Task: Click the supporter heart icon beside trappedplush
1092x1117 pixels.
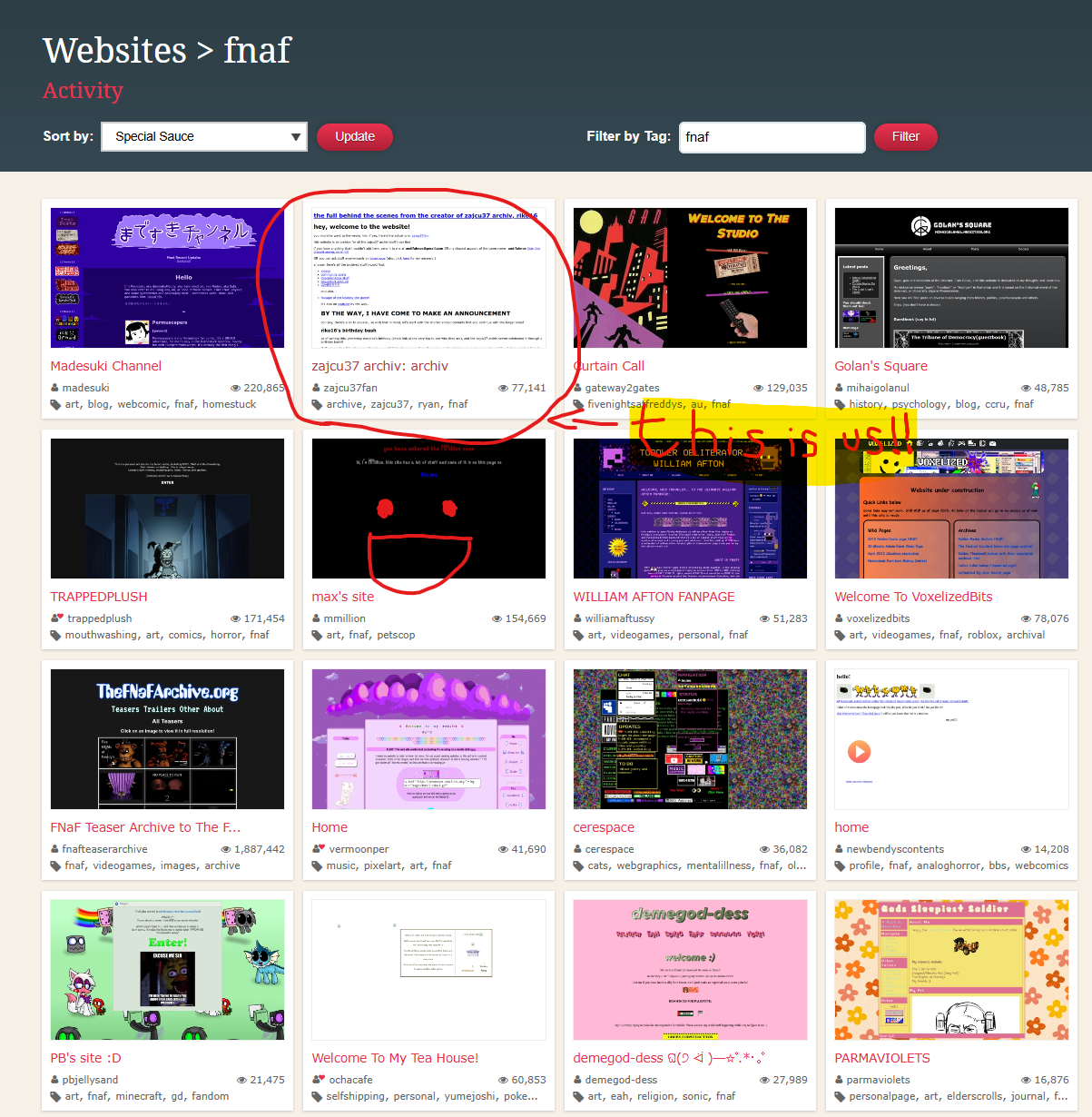Action: (x=56, y=618)
